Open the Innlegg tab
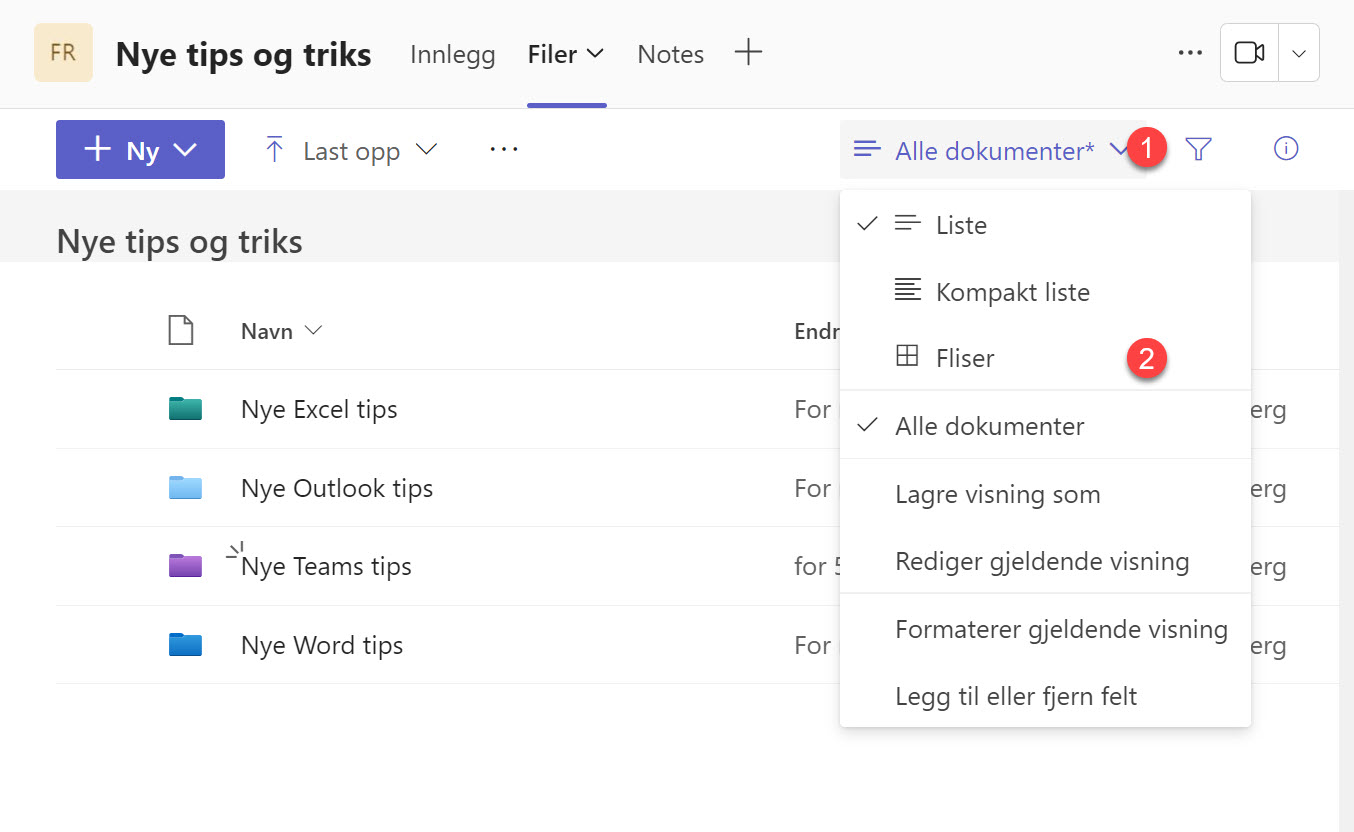1354x832 pixels. click(x=452, y=54)
